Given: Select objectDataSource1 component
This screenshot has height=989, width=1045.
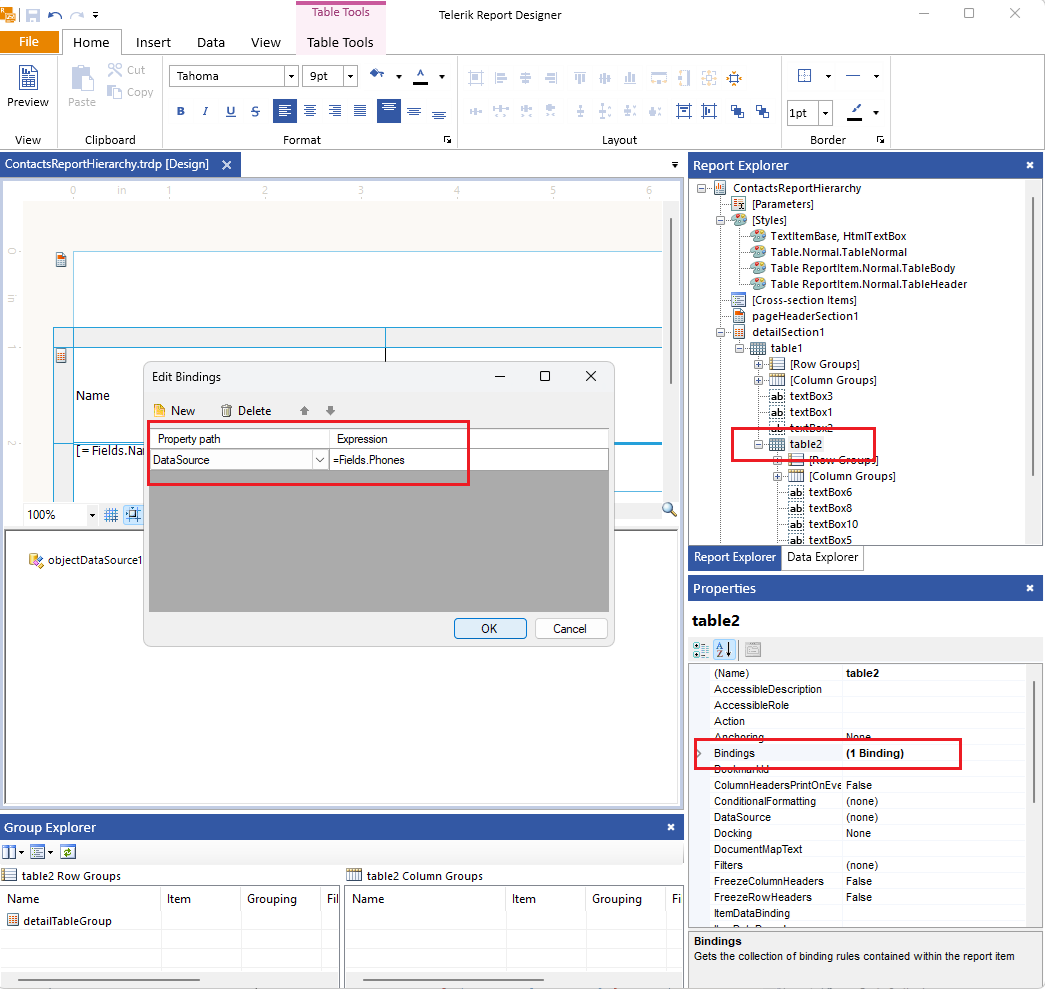Looking at the screenshot, I should tap(86, 560).
